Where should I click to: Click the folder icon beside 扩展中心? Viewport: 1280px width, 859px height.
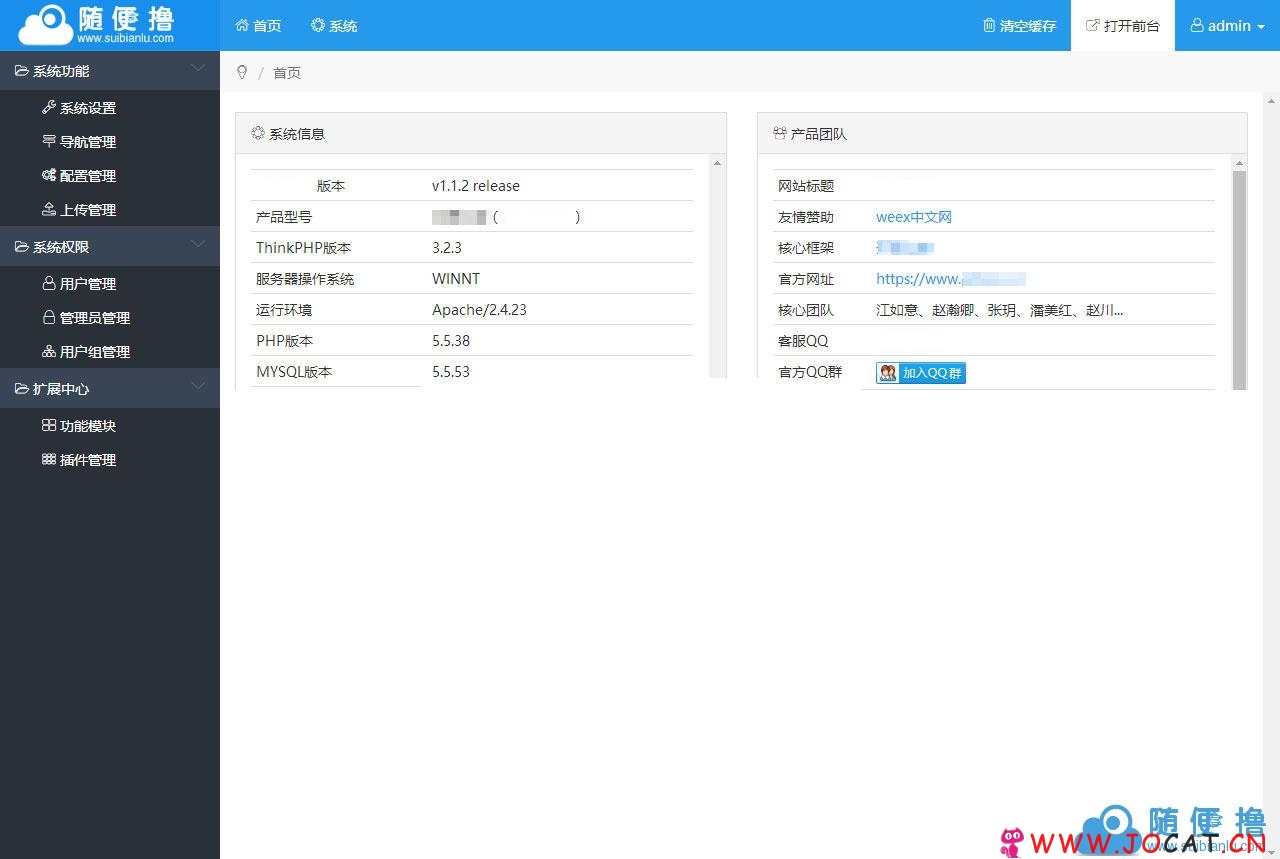22,389
